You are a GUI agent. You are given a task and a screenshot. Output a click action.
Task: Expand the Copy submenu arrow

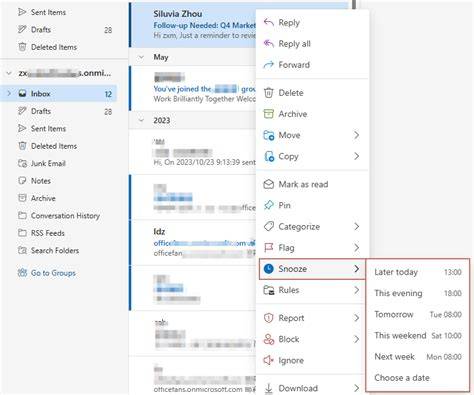pos(357,156)
